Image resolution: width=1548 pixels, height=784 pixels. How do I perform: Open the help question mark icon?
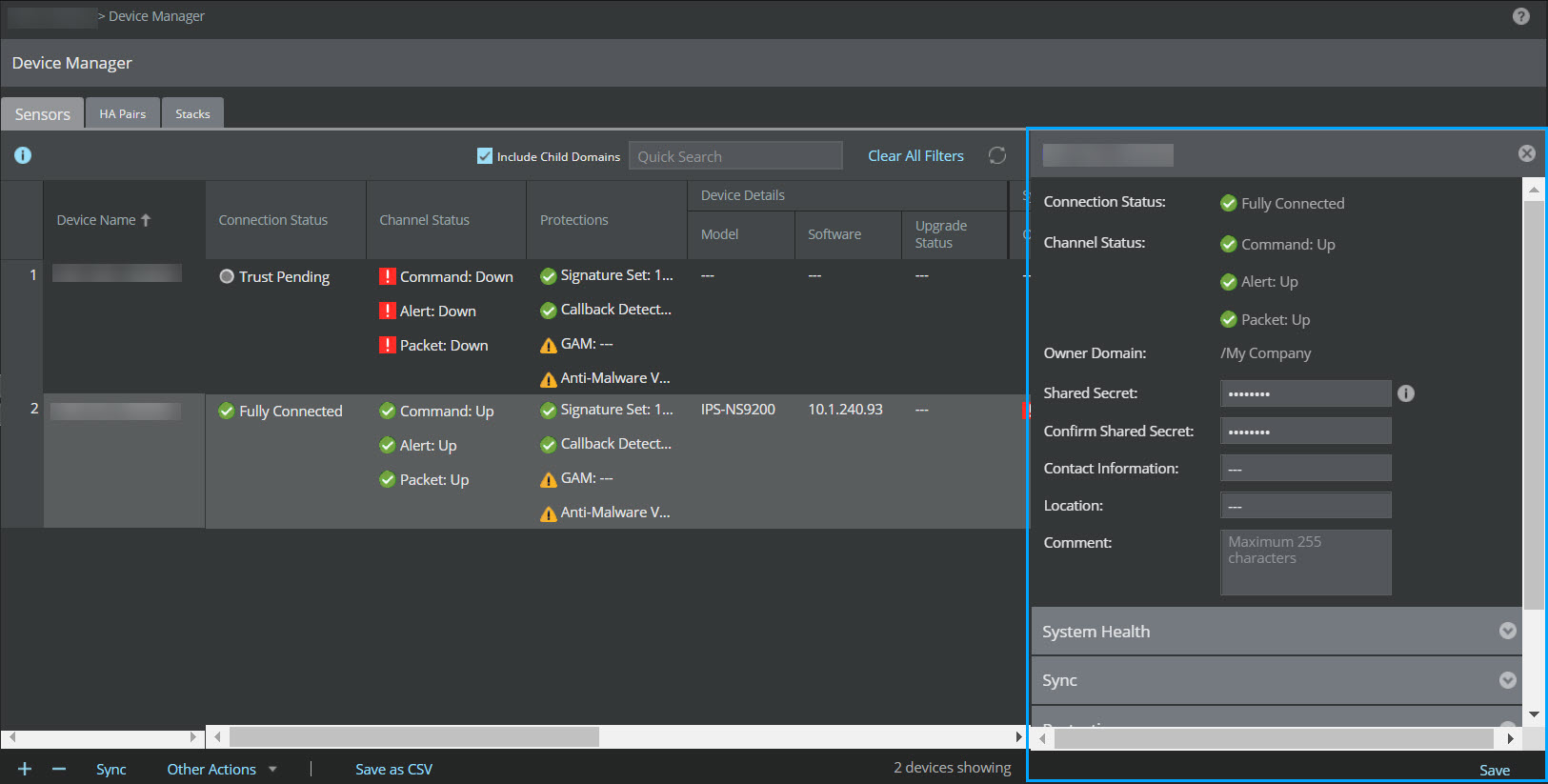(1521, 16)
